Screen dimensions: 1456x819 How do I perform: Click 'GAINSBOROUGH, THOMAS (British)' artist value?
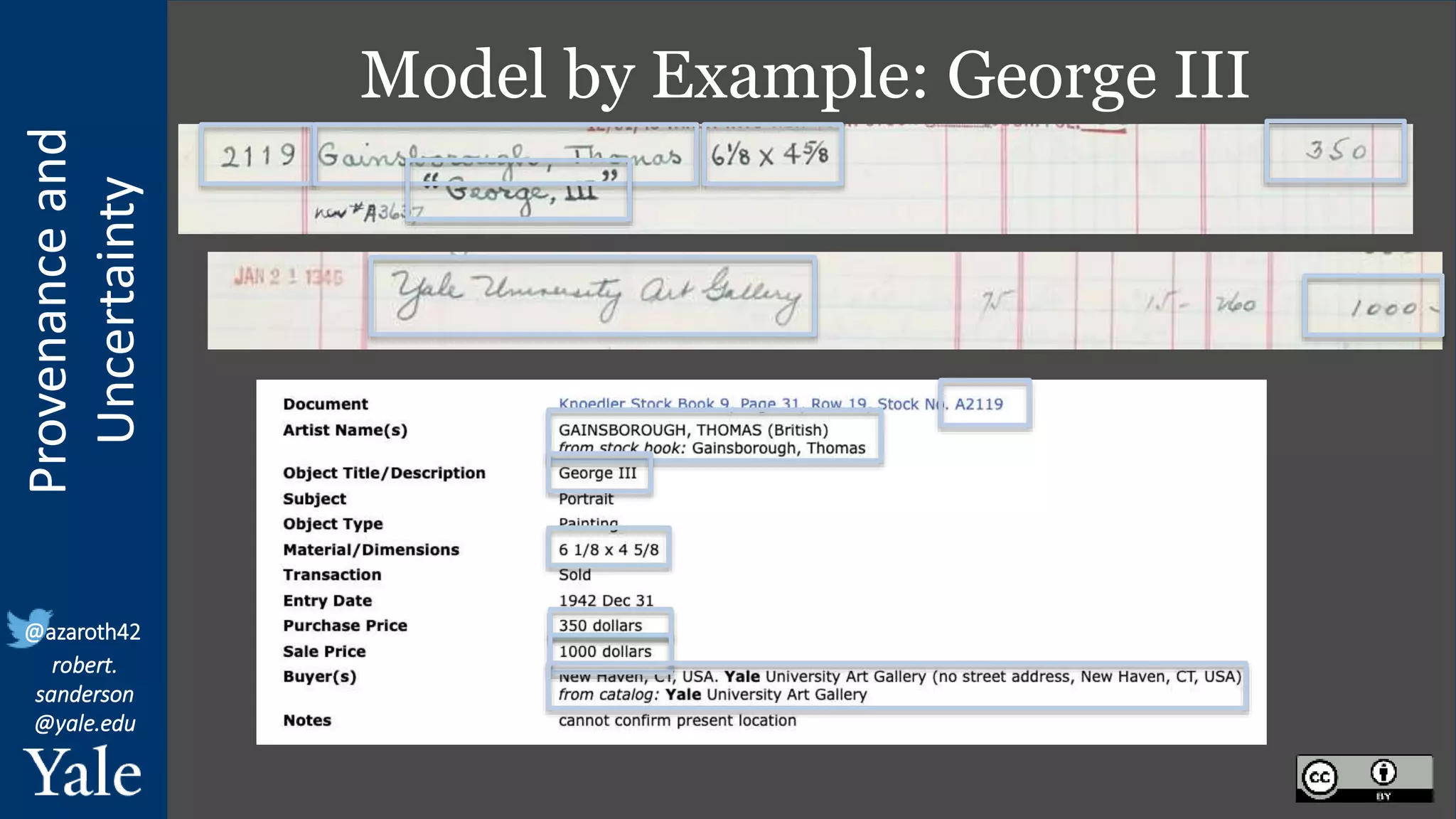pyautogui.click(x=693, y=430)
